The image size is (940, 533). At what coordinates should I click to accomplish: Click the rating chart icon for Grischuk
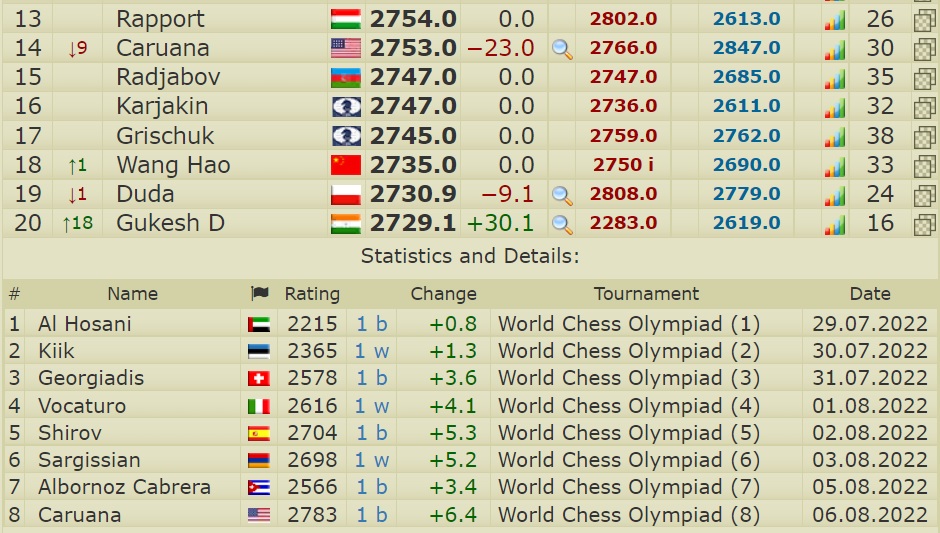point(834,137)
